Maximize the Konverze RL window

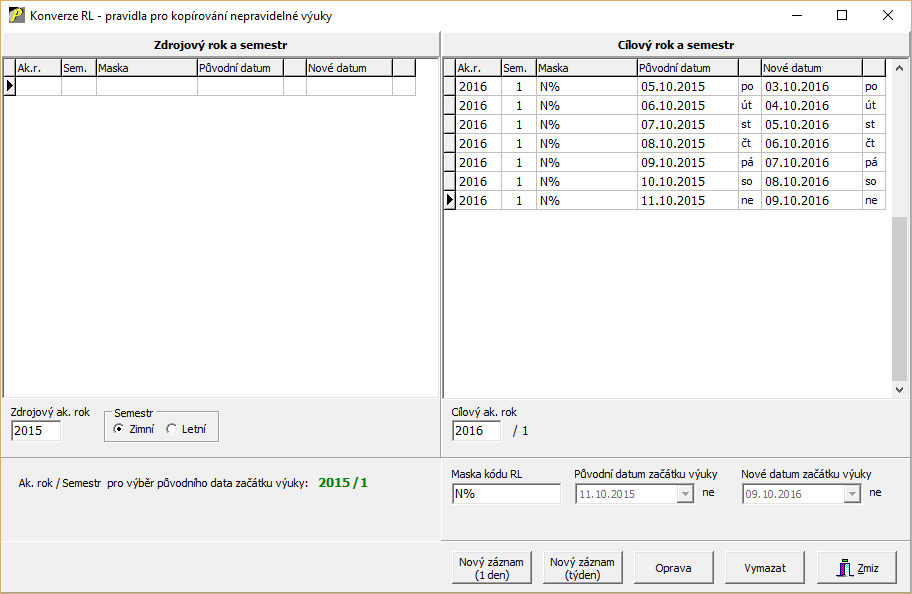tap(842, 15)
